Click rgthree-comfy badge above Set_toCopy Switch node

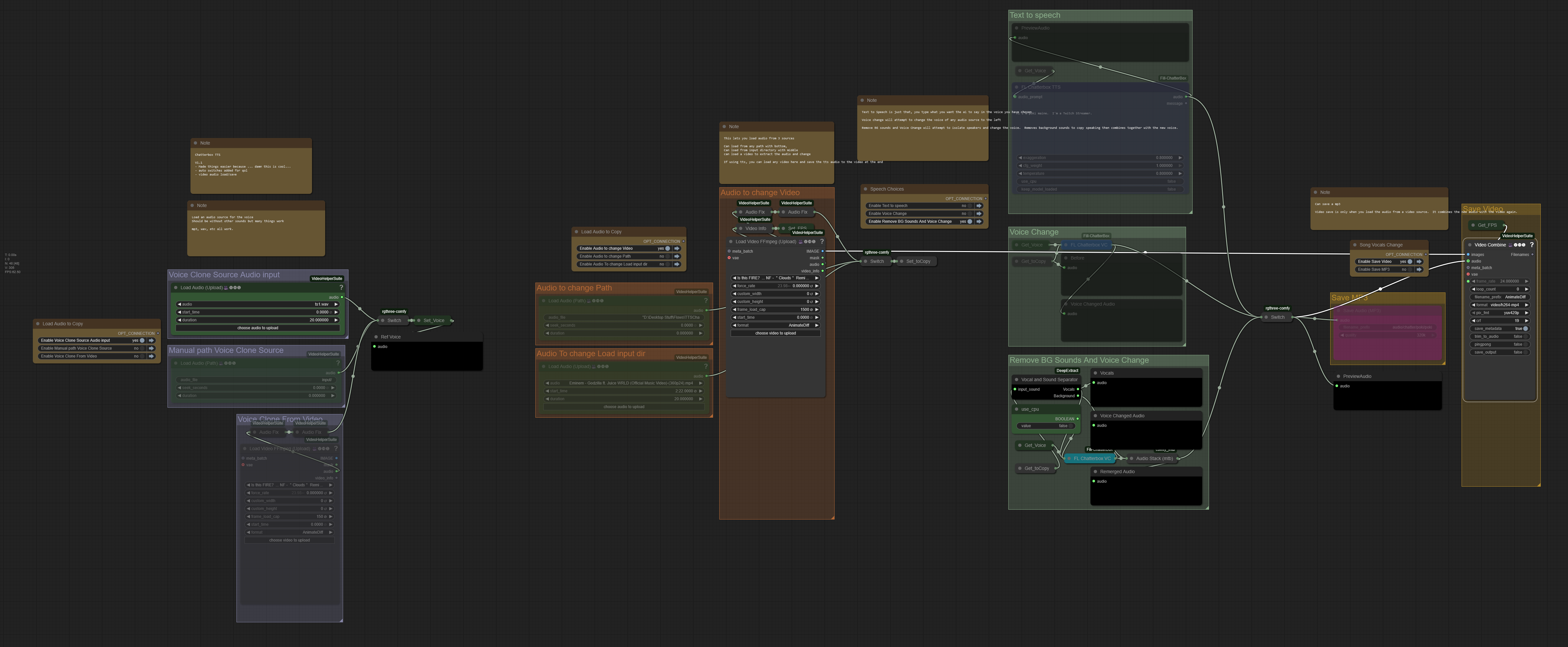point(877,252)
